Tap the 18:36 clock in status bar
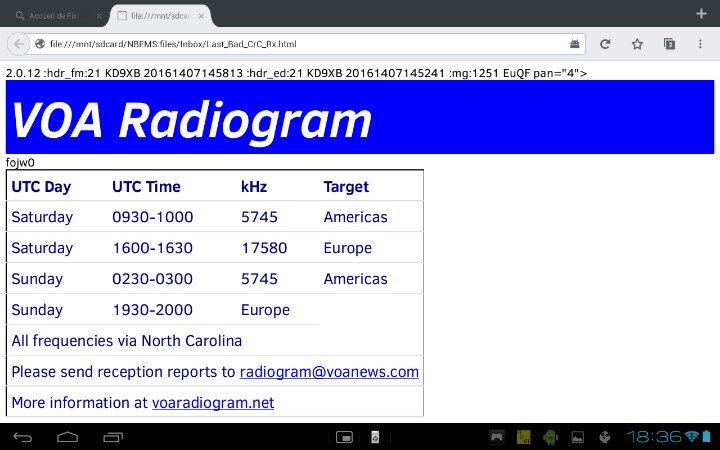Screen dimensions: 720x450 654,437
